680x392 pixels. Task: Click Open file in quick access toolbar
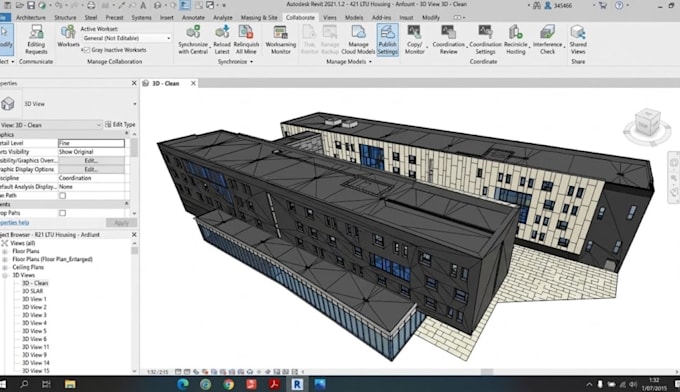pos(20,5)
